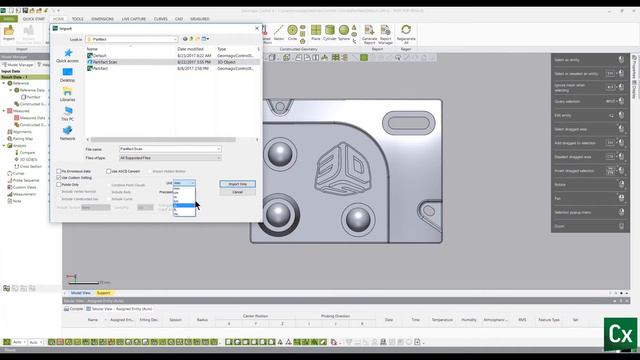Viewport: 640px width, 360px height.
Task: Select Note in the model tree
Action: click(14, 201)
